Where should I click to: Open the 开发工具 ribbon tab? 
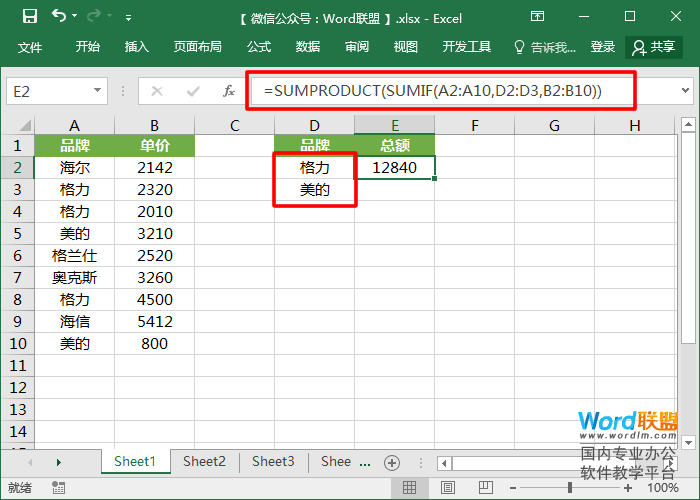coord(467,47)
